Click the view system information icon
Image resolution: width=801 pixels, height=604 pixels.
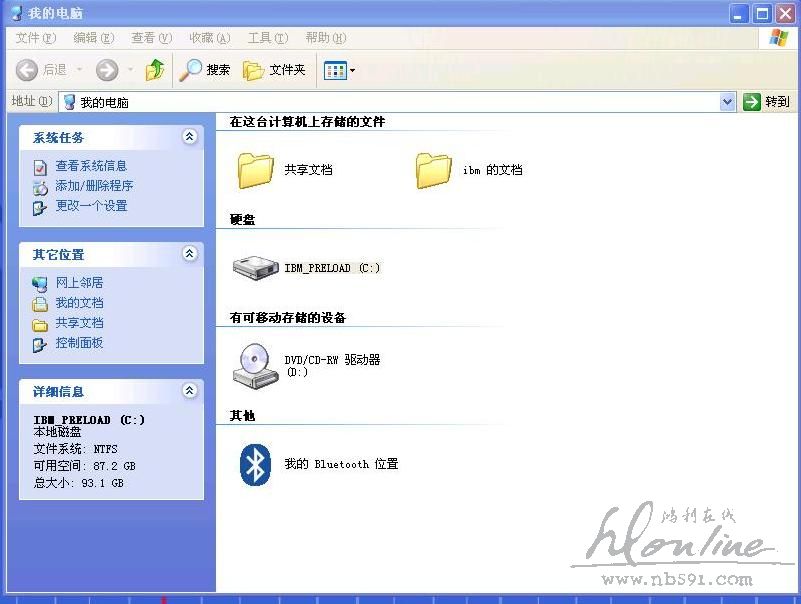coord(40,167)
